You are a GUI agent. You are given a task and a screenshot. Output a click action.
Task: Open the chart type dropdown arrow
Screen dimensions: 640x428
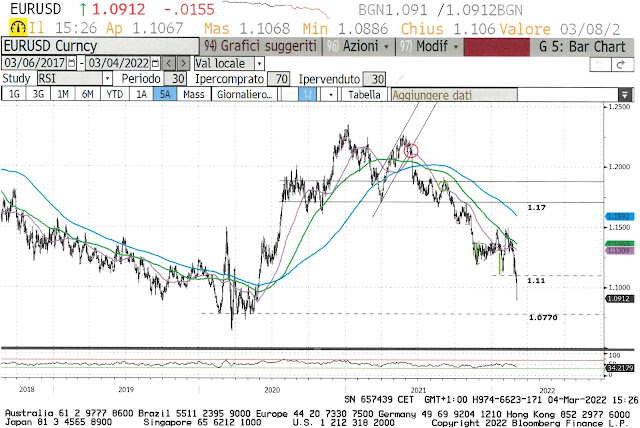[330, 95]
